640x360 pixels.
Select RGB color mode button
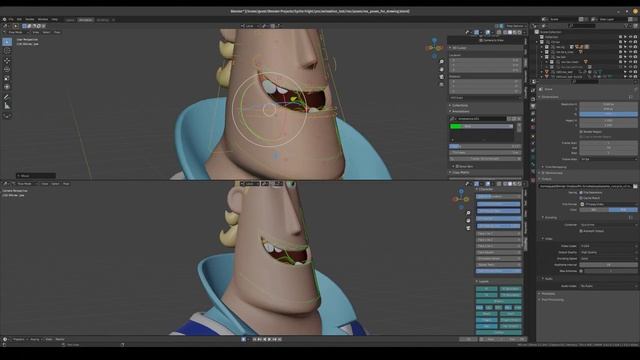coord(623,210)
